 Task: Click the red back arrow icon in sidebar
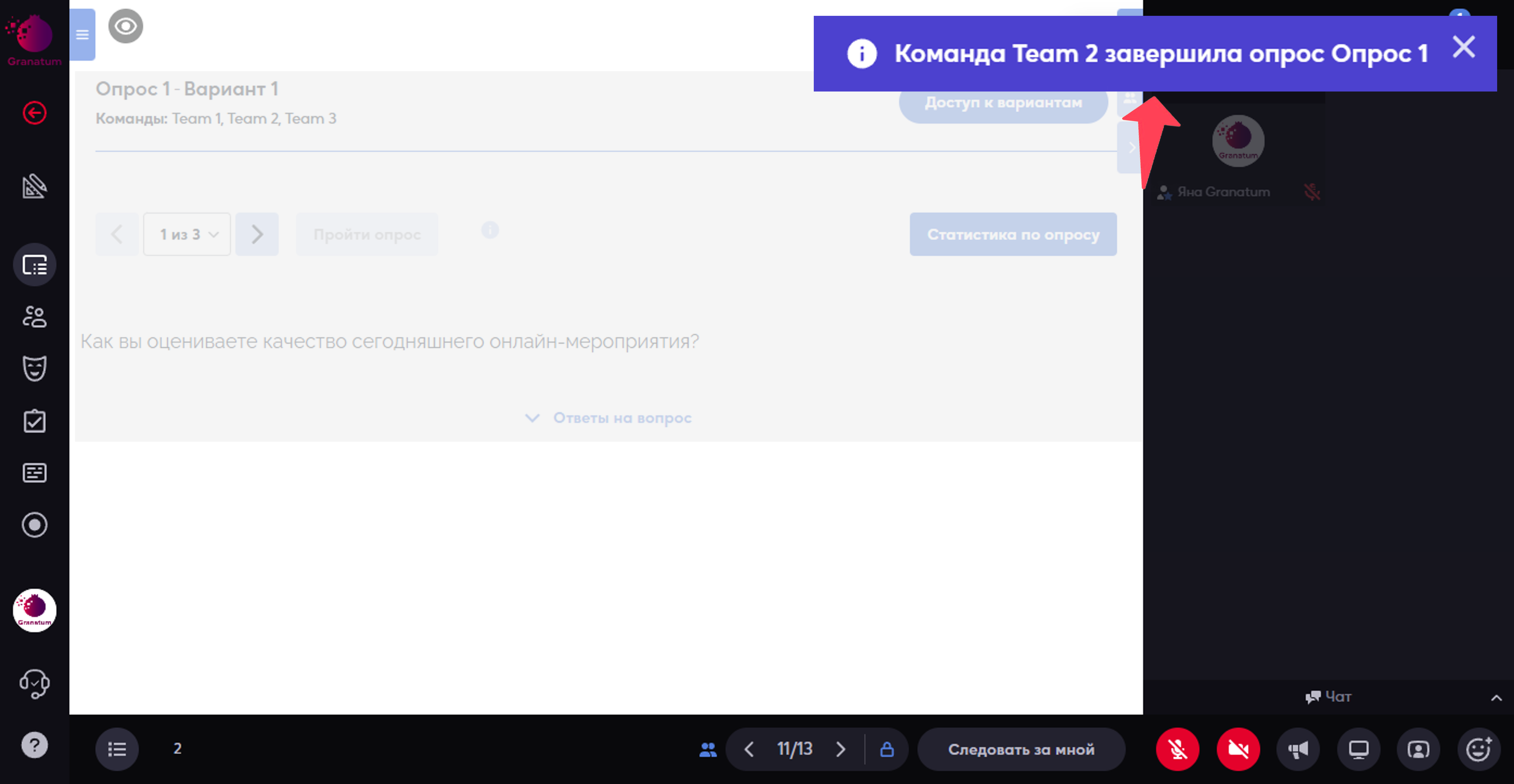(x=35, y=113)
